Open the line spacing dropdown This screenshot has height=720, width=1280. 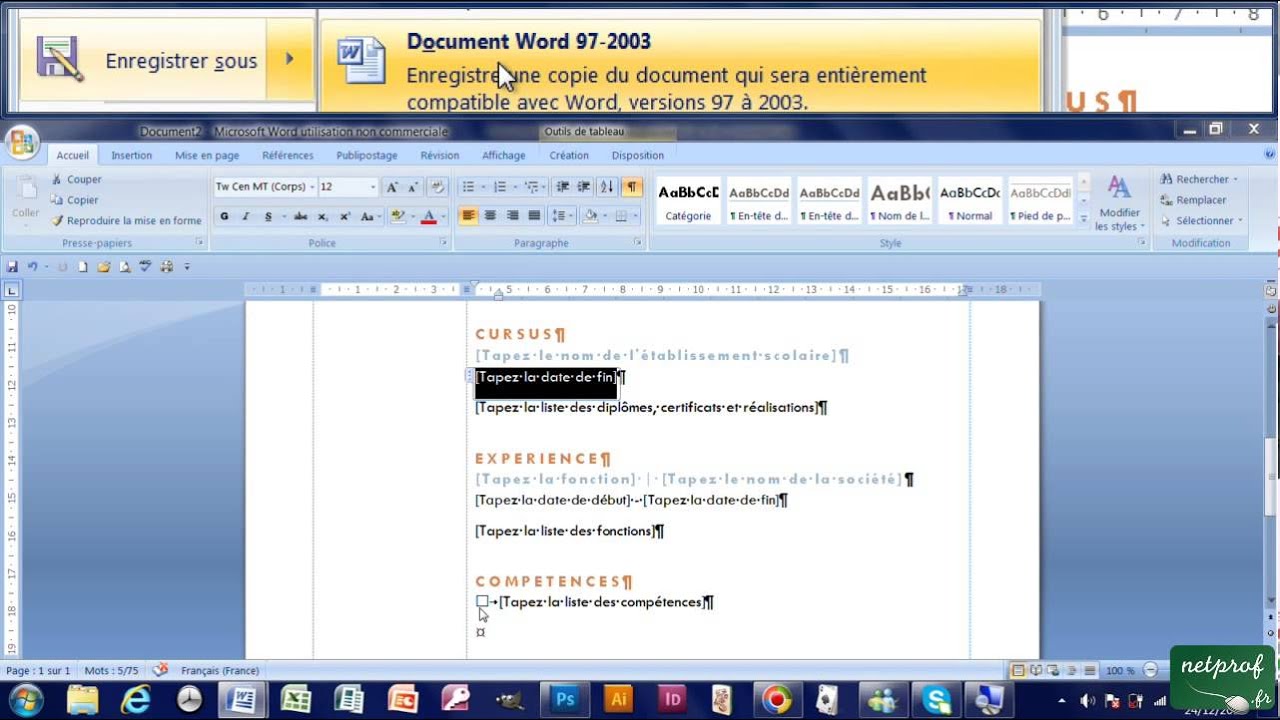[x=564, y=216]
